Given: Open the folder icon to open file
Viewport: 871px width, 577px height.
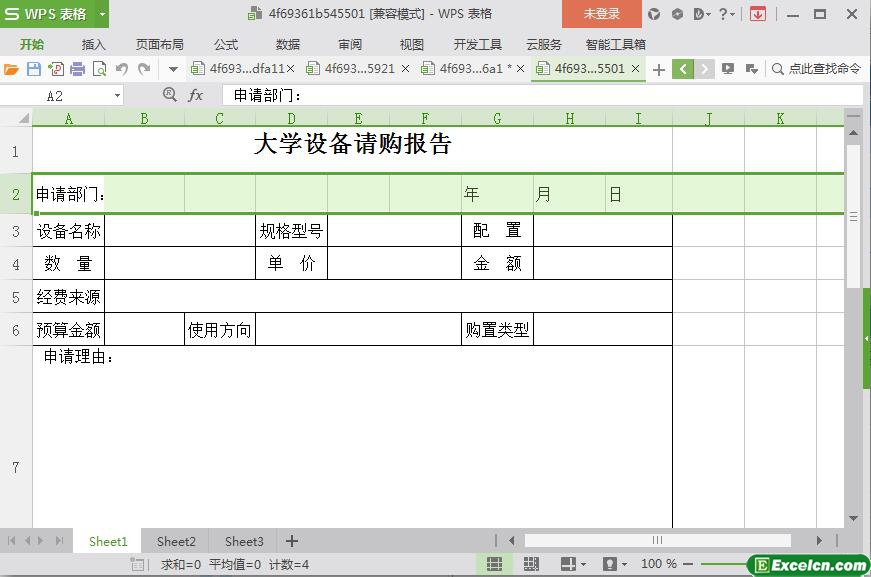Looking at the screenshot, I should (x=12, y=69).
